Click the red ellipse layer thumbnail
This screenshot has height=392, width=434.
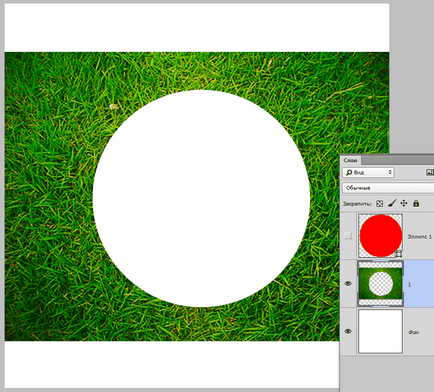(380, 236)
